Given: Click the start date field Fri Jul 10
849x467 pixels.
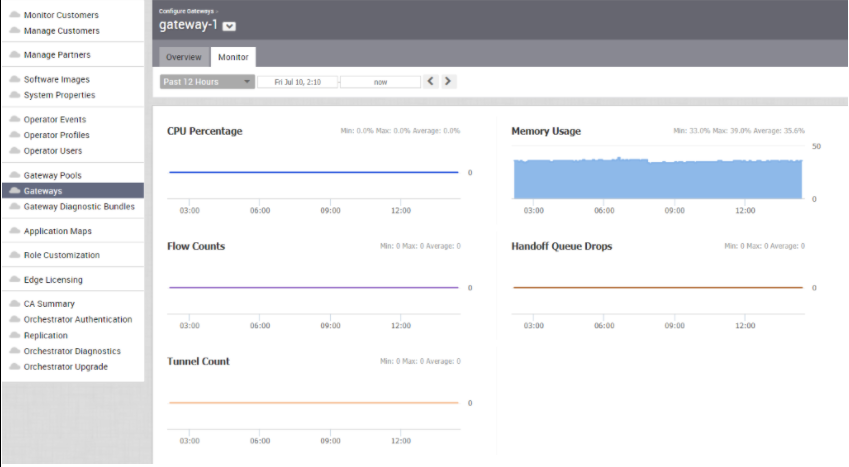Looking at the screenshot, I should 297,82.
